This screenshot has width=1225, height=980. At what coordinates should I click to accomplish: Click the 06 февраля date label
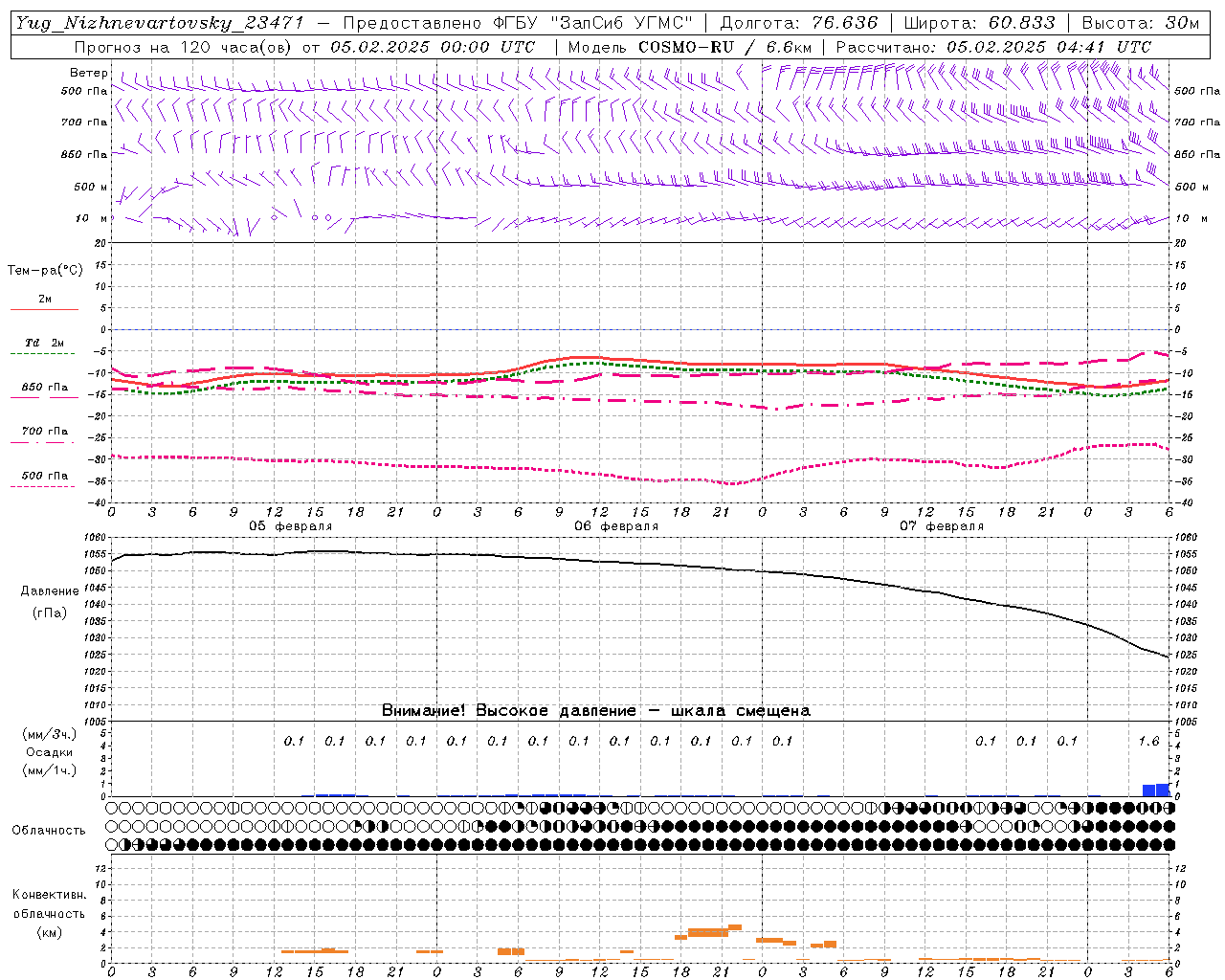[616, 526]
